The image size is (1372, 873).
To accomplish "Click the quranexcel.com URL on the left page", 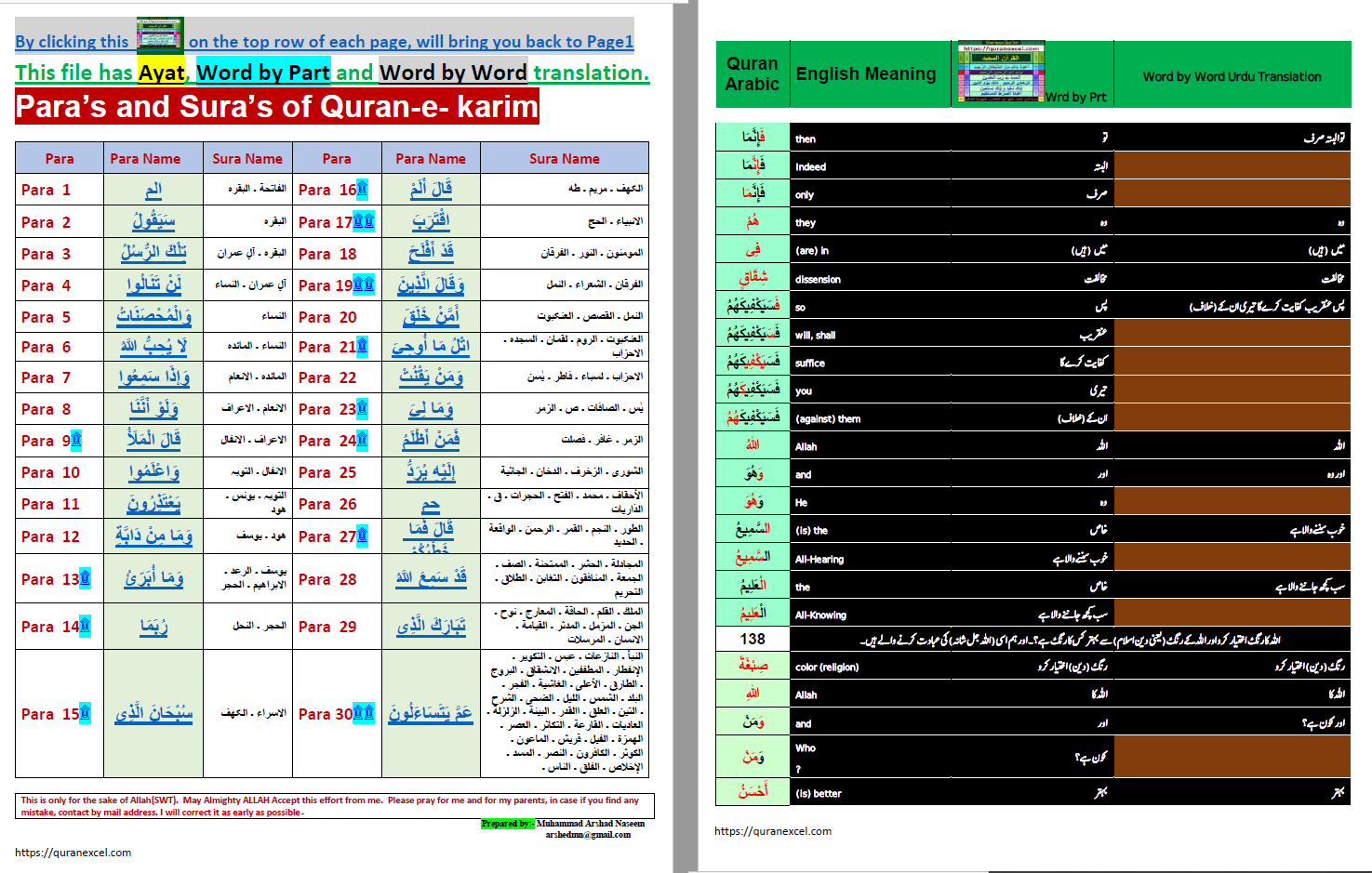I will tap(73, 853).
